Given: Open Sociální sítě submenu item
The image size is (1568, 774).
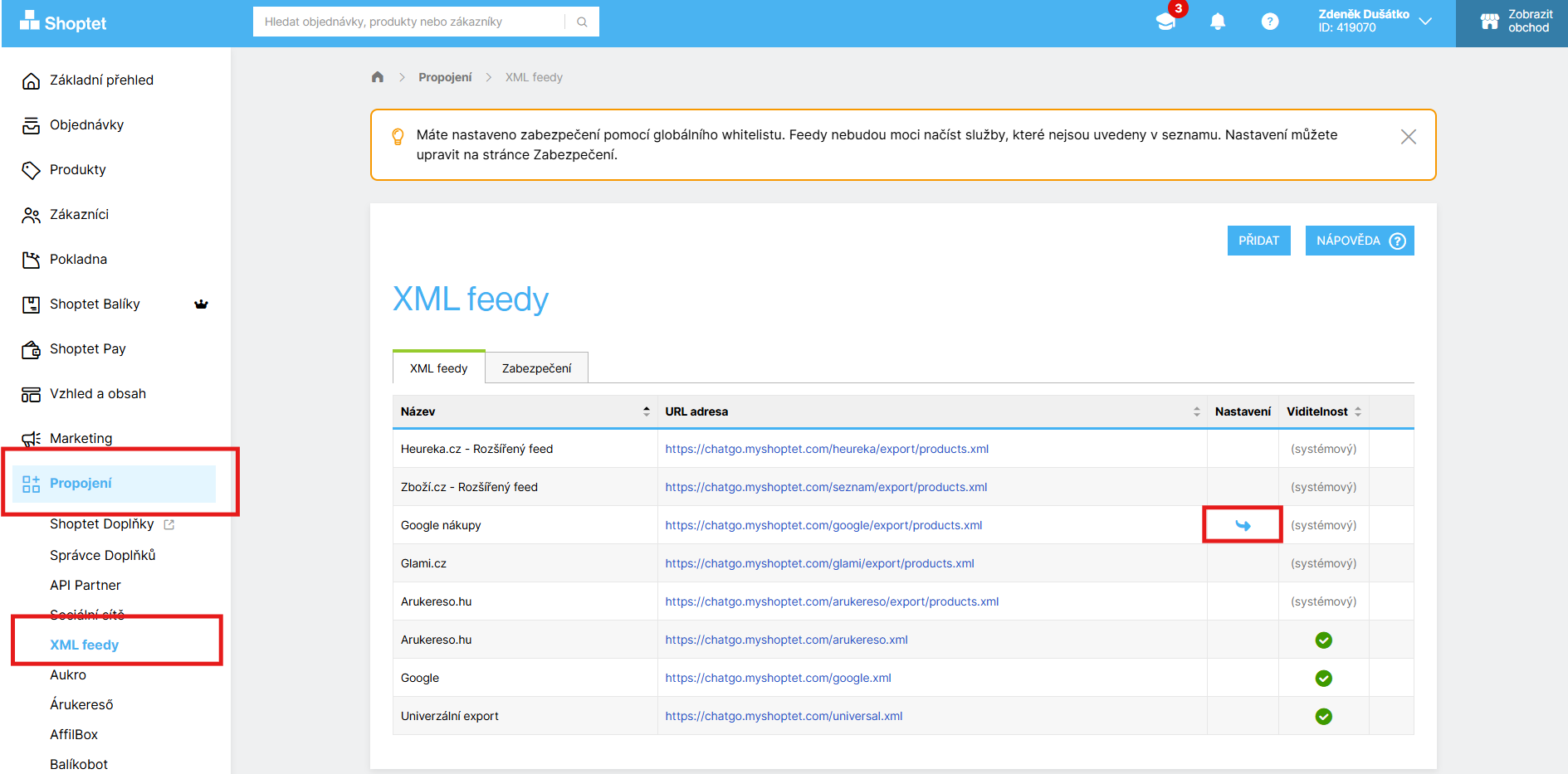Looking at the screenshot, I should pos(86,615).
